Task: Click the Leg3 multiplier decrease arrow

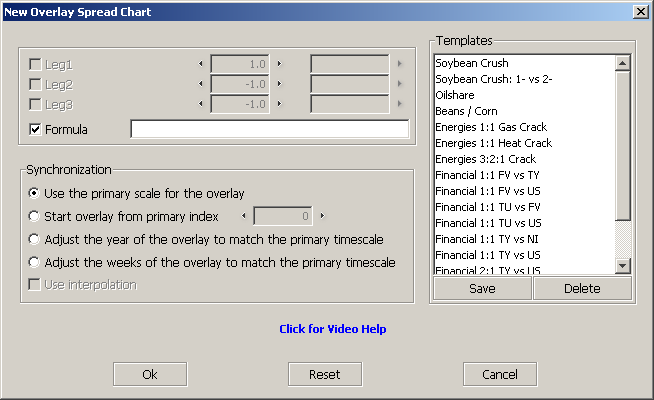Action: 201,103
